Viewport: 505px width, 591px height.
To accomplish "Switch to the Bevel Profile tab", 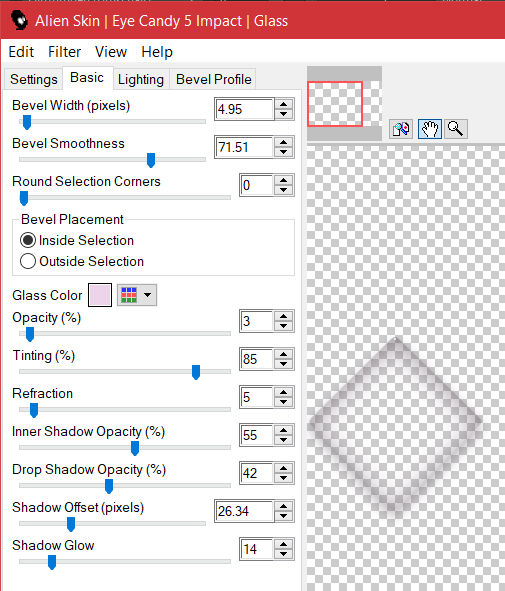I will [213, 79].
